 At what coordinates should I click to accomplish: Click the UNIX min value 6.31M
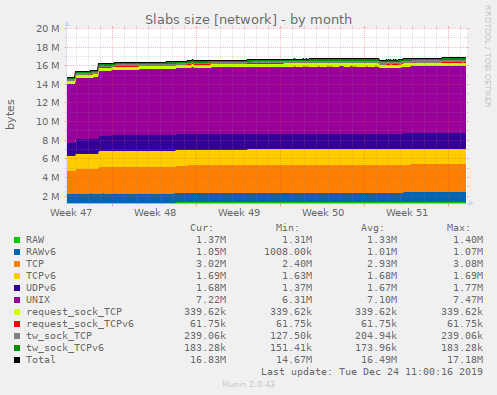(x=297, y=300)
